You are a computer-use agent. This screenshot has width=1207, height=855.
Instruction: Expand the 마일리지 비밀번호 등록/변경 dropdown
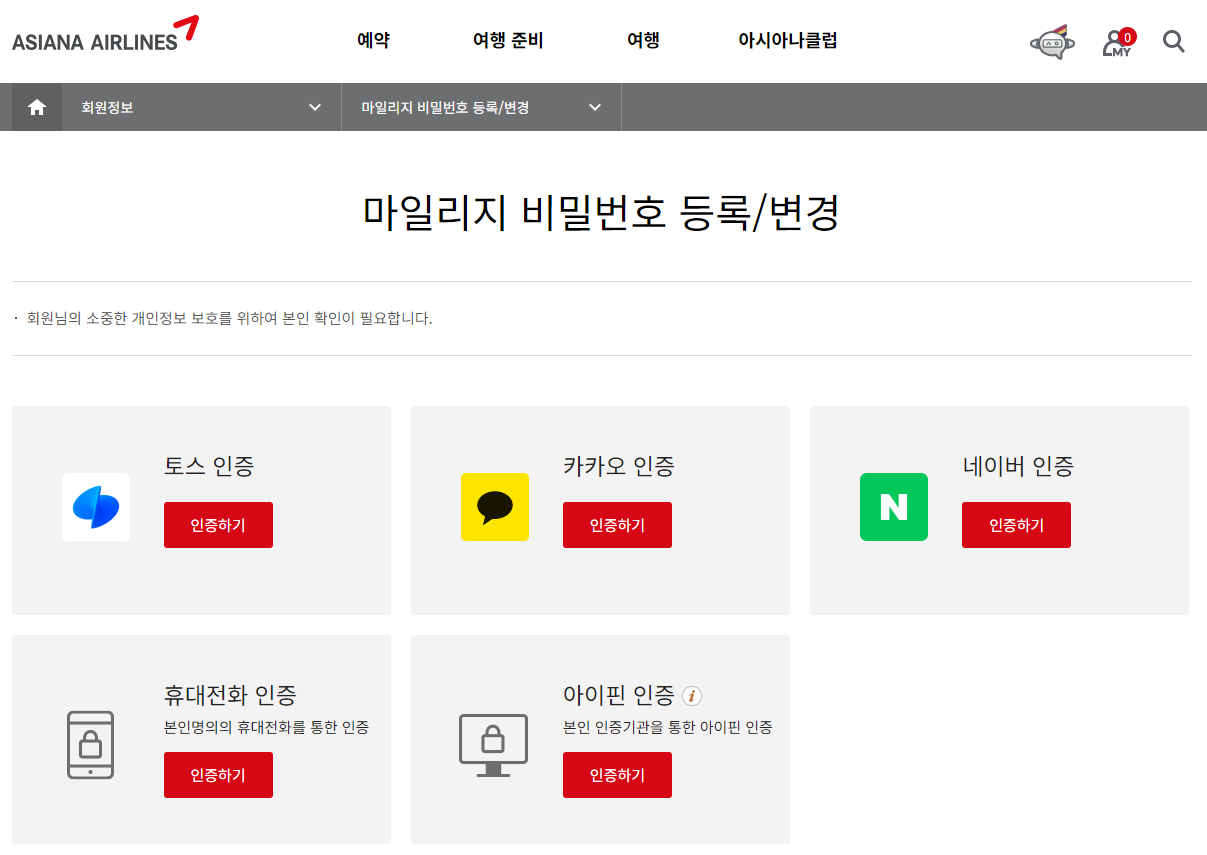click(x=482, y=107)
